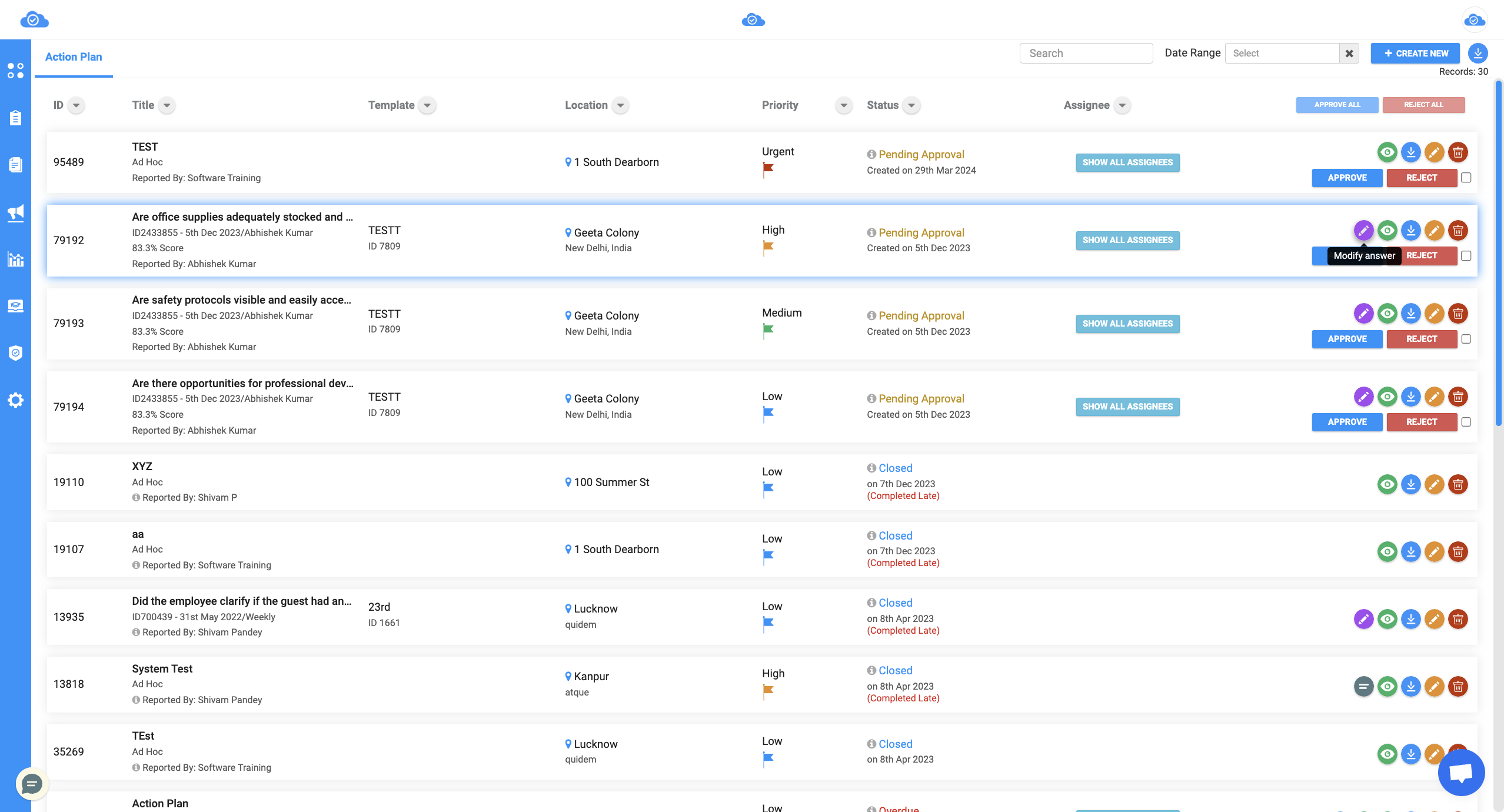
Task: Show all assignees for row 79194
Action: 1127,407
